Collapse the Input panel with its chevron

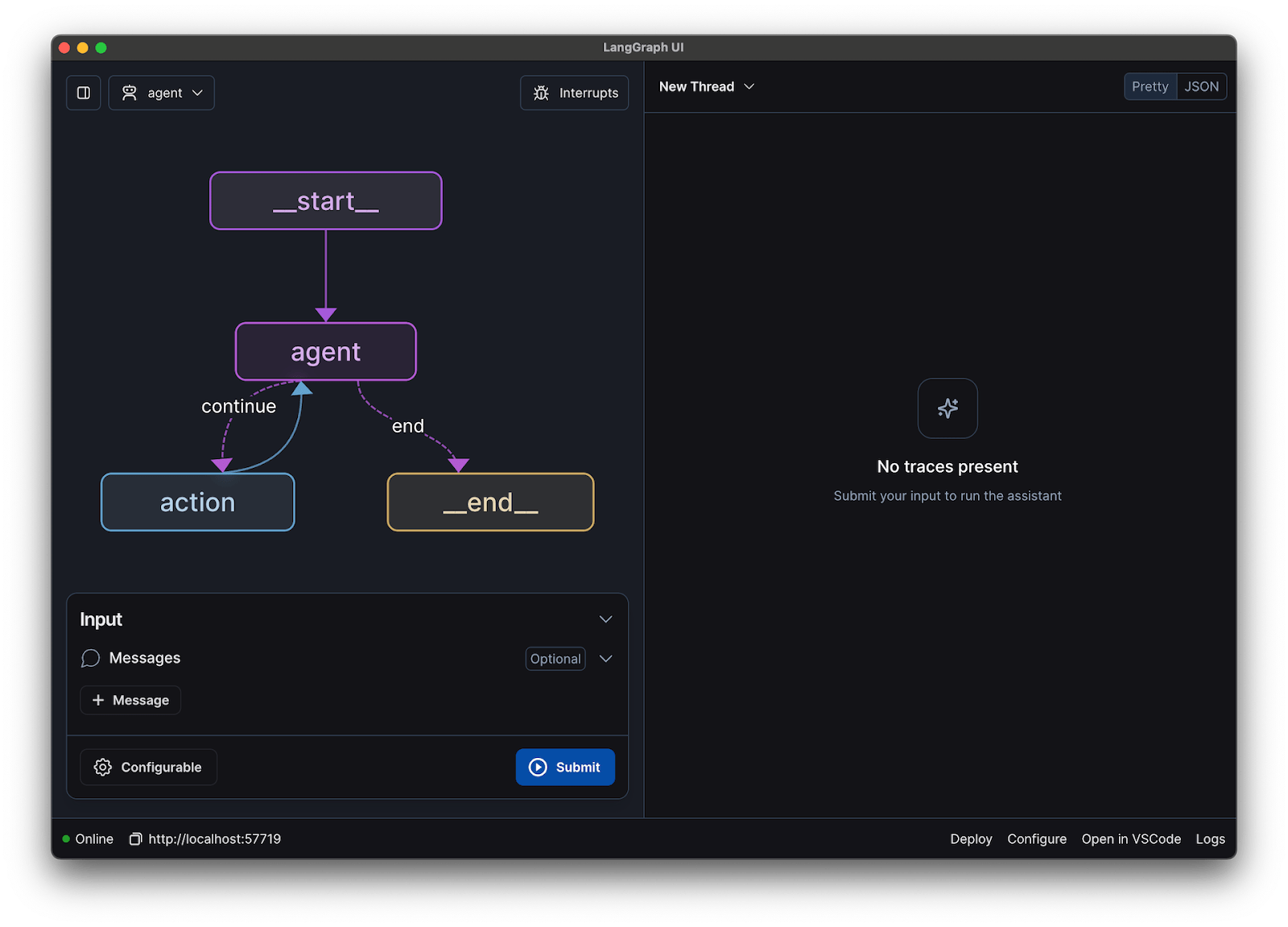click(605, 619)
